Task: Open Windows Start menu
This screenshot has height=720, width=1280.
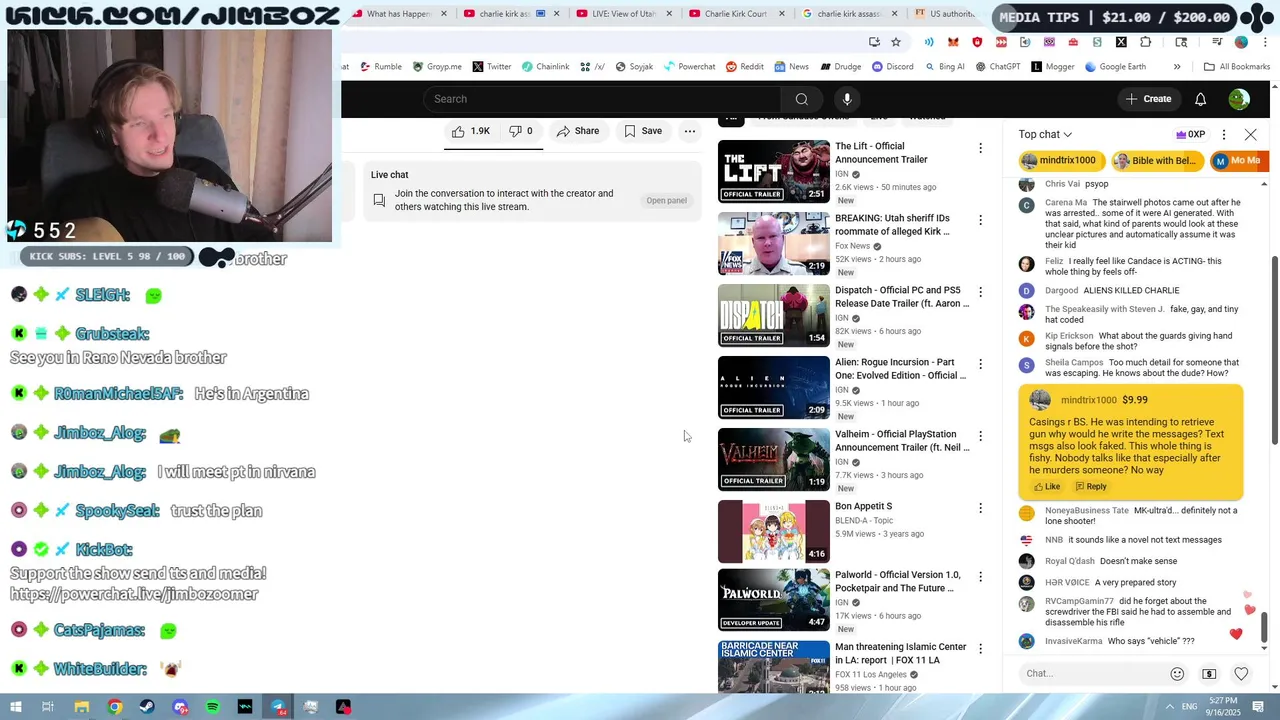Action: pyautogui.click(x=15, y=707)
